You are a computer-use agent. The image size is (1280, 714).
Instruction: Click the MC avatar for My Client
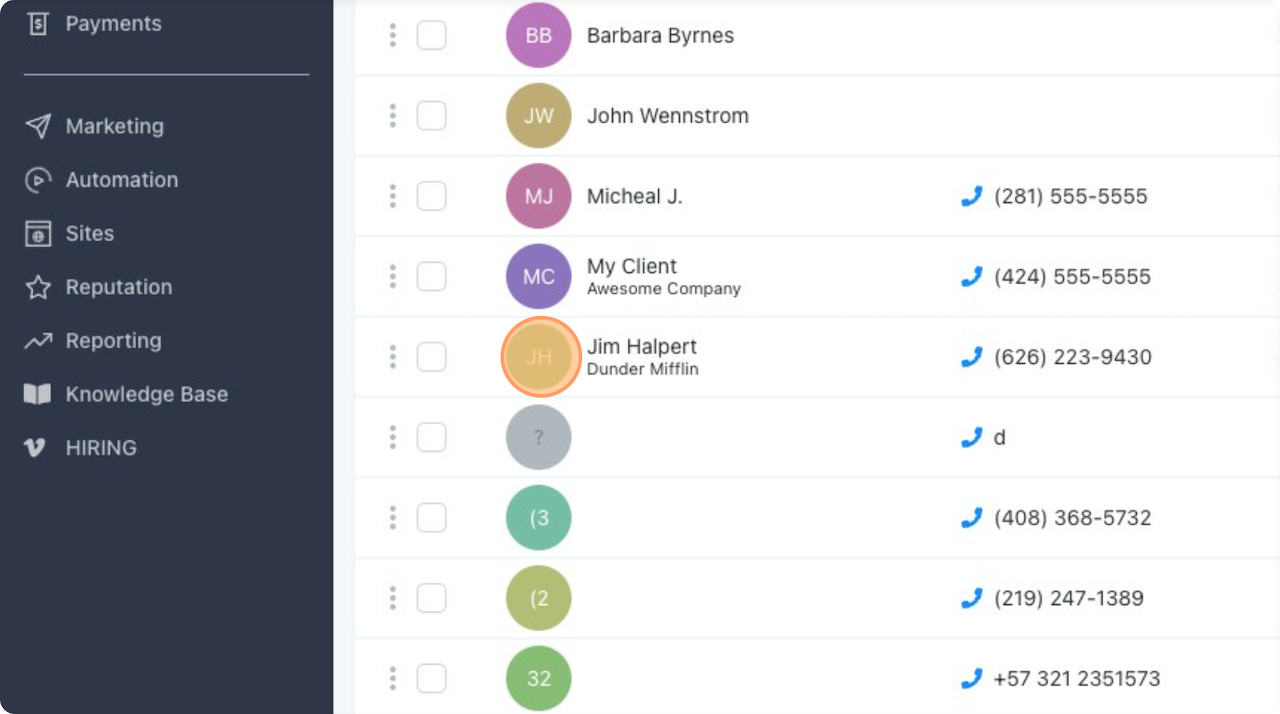(538, 277)
